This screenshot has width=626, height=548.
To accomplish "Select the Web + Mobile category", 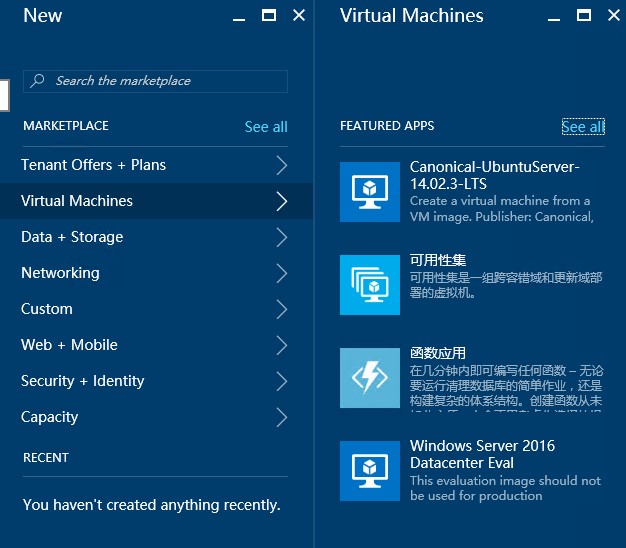I will point(156,345).
